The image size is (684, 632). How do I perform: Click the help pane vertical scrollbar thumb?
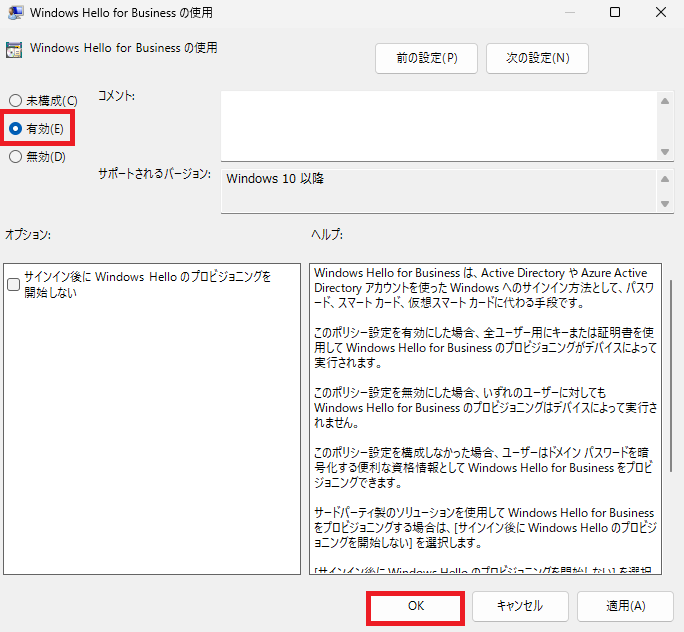[670, 376]
